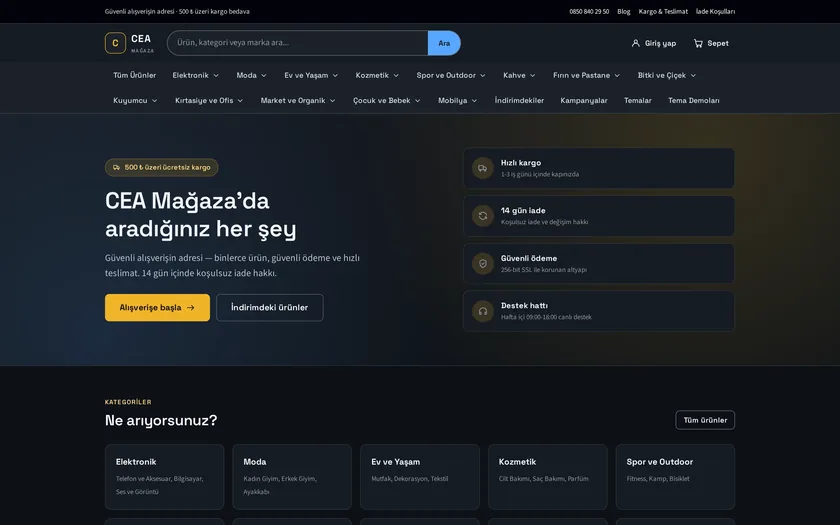Expand the Mobilya dropdown menu

[x=457, y=101]
